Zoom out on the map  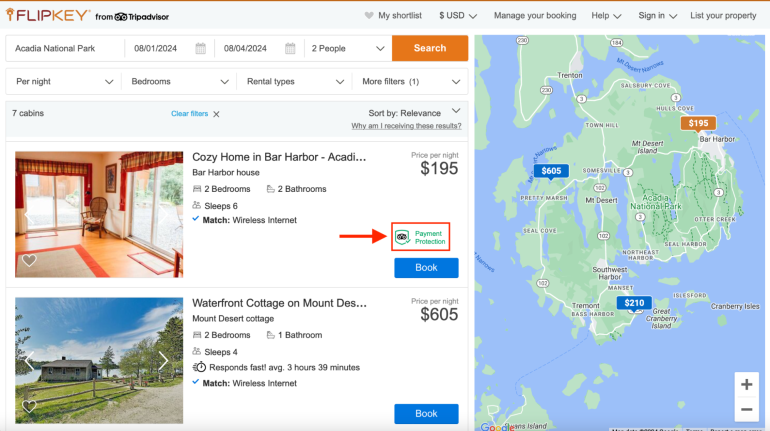(x=746, y=409)
